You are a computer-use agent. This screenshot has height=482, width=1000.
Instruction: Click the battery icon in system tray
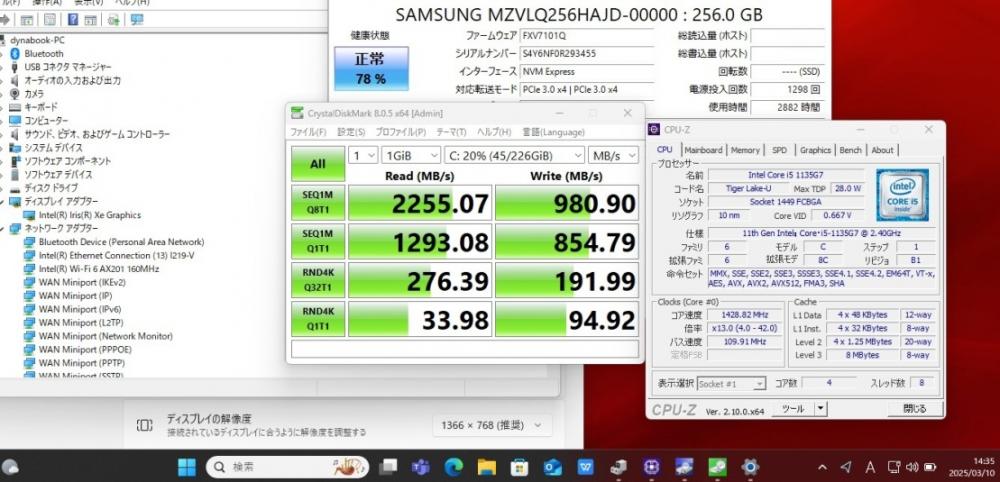930,467
